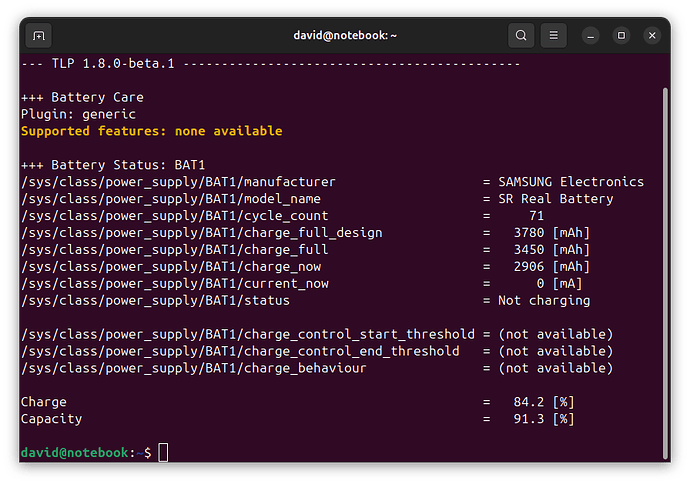Click the Charge 84.2 percent value
Viewport: 690px width, 484px height.
[x=543, y=402]
